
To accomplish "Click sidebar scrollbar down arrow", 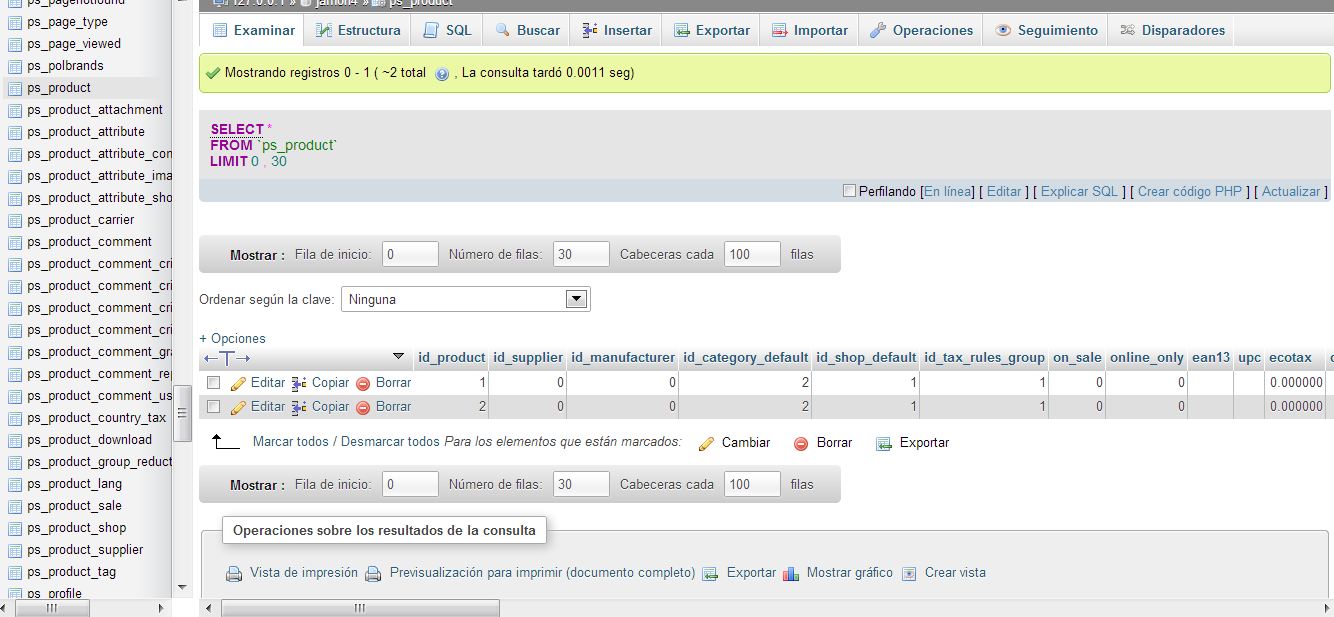I will pyautogui.click(x=182, y=587).
